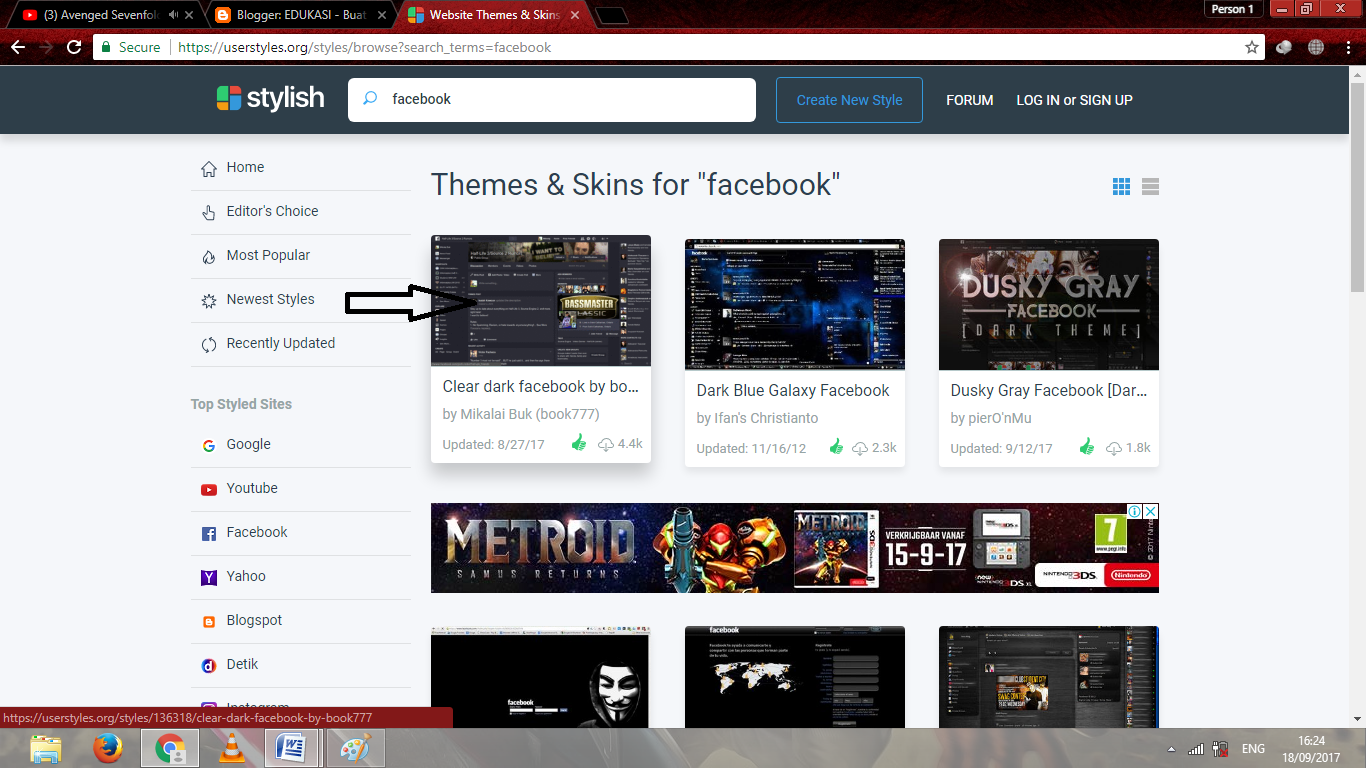Open the FORUM page

click(x=970, y=100)
